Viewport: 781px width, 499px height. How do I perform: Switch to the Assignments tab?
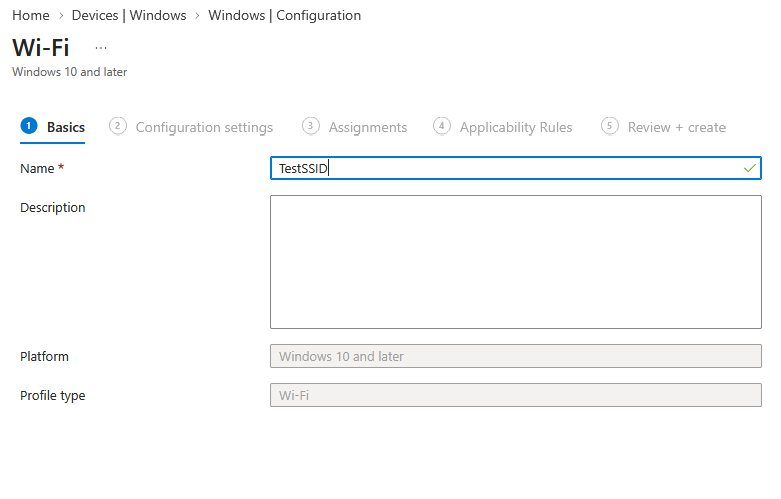coord(355,127)
